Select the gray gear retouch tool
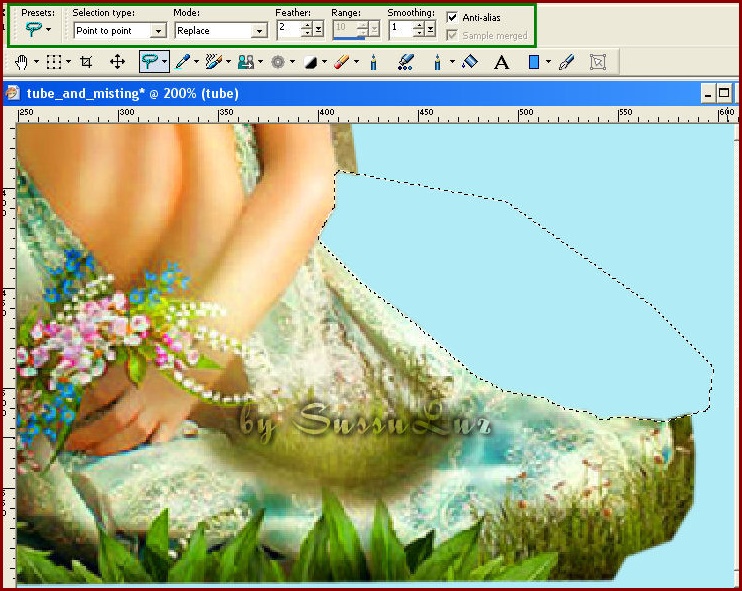Image resolution: width=742 pixels, height=591 pixels. pyautogui.click(x=278, y=62)
